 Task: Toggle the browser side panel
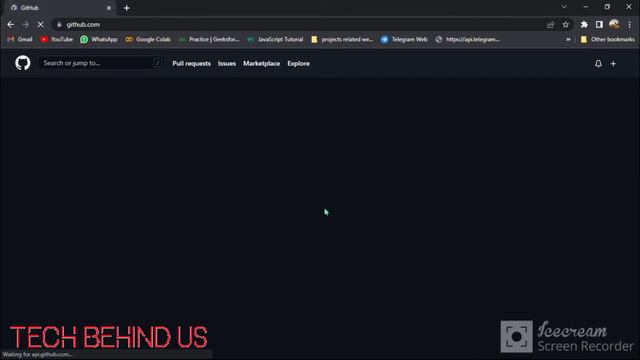pyautogui.click(x=599, y=24)
